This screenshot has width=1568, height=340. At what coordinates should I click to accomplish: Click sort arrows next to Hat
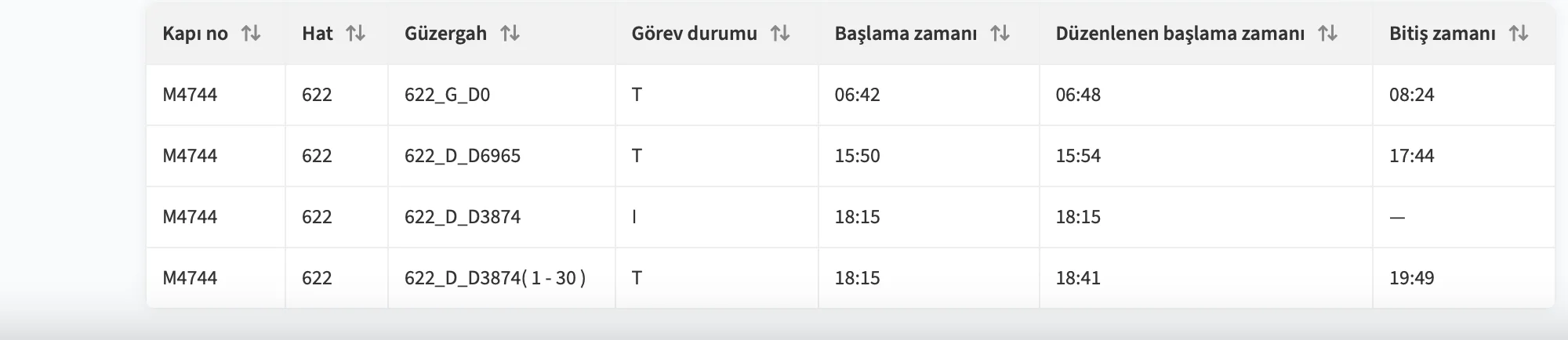click(356, 34)
